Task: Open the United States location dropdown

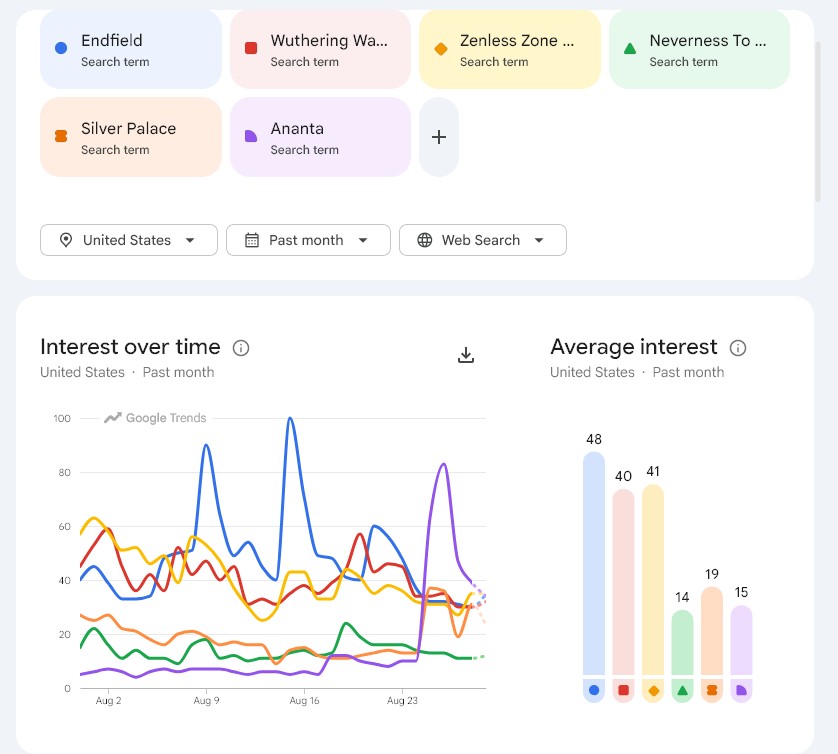Action: 129,240
